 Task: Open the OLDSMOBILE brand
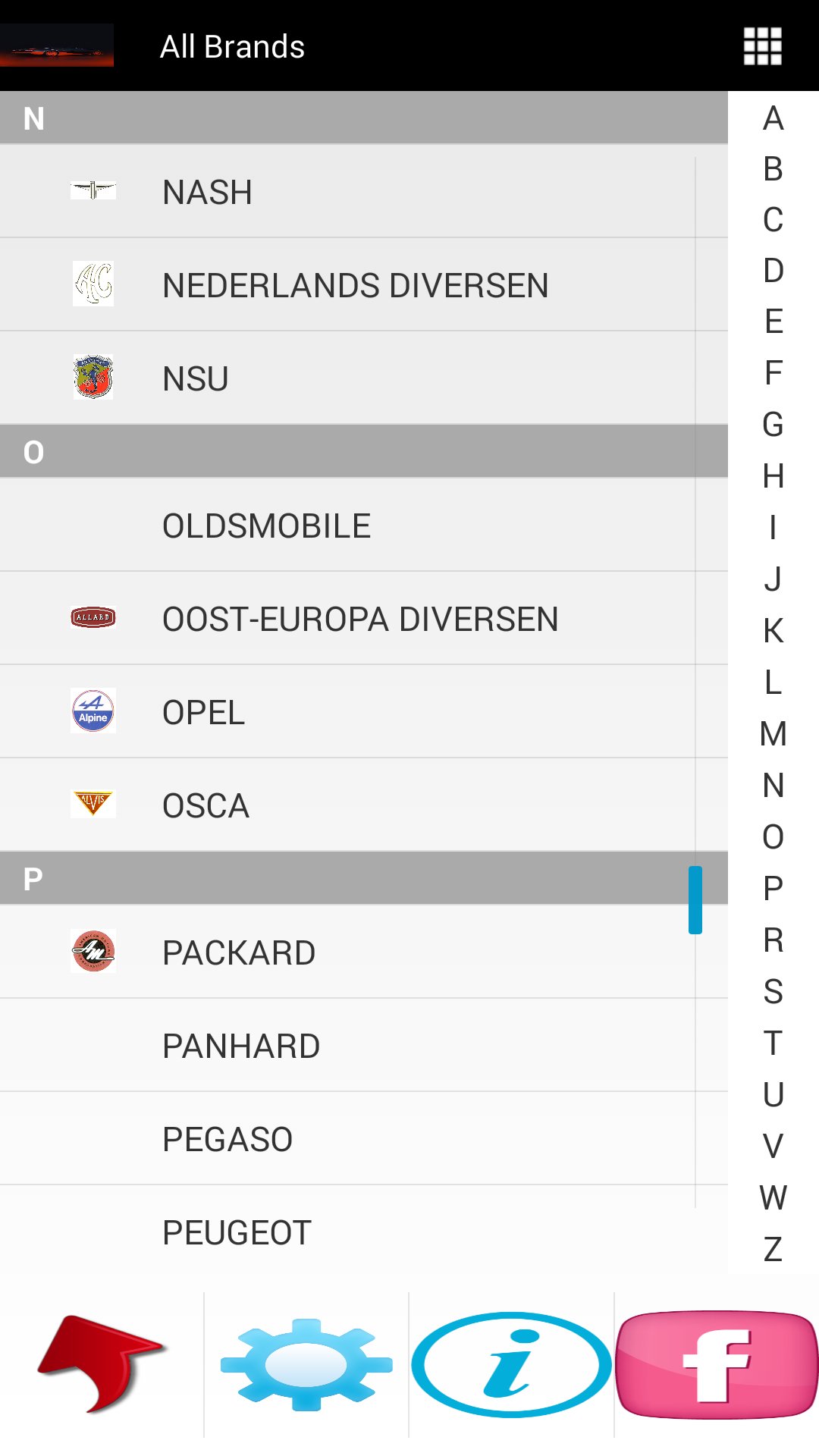tap(267, 526)
